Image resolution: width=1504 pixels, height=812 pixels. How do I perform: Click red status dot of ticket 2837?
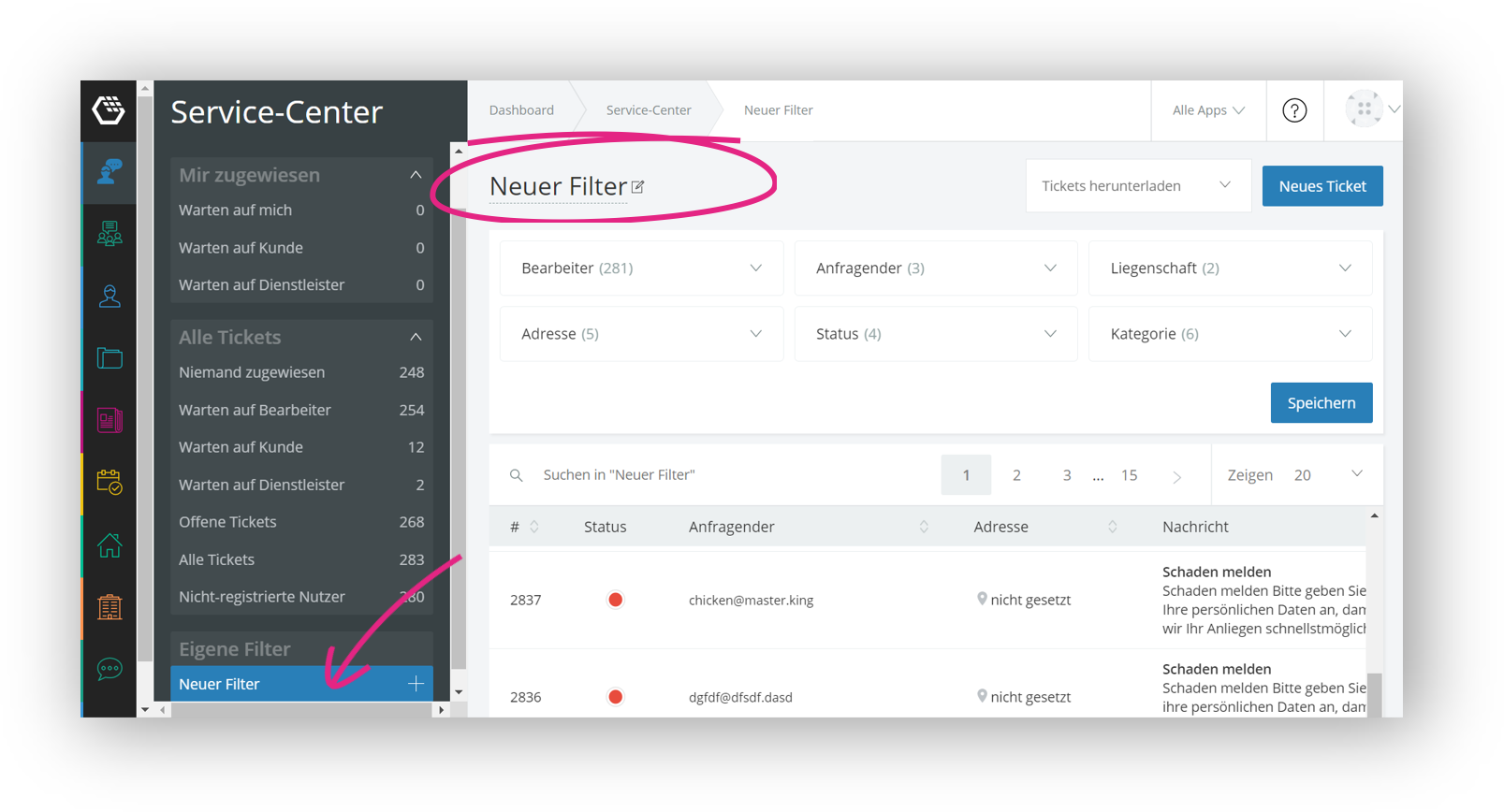point(615,600)
